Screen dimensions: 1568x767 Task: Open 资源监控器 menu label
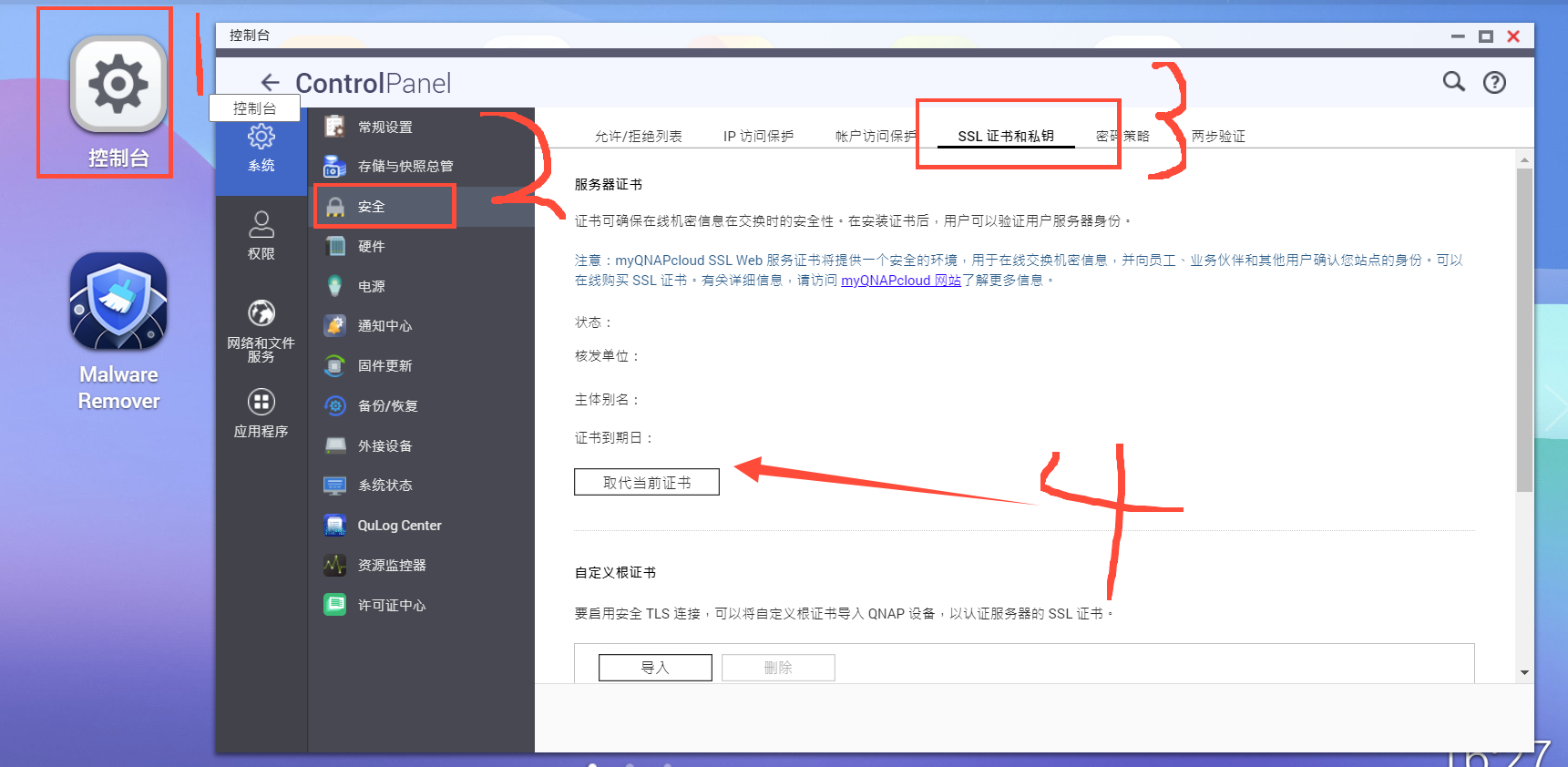click(x=392, y=566)
